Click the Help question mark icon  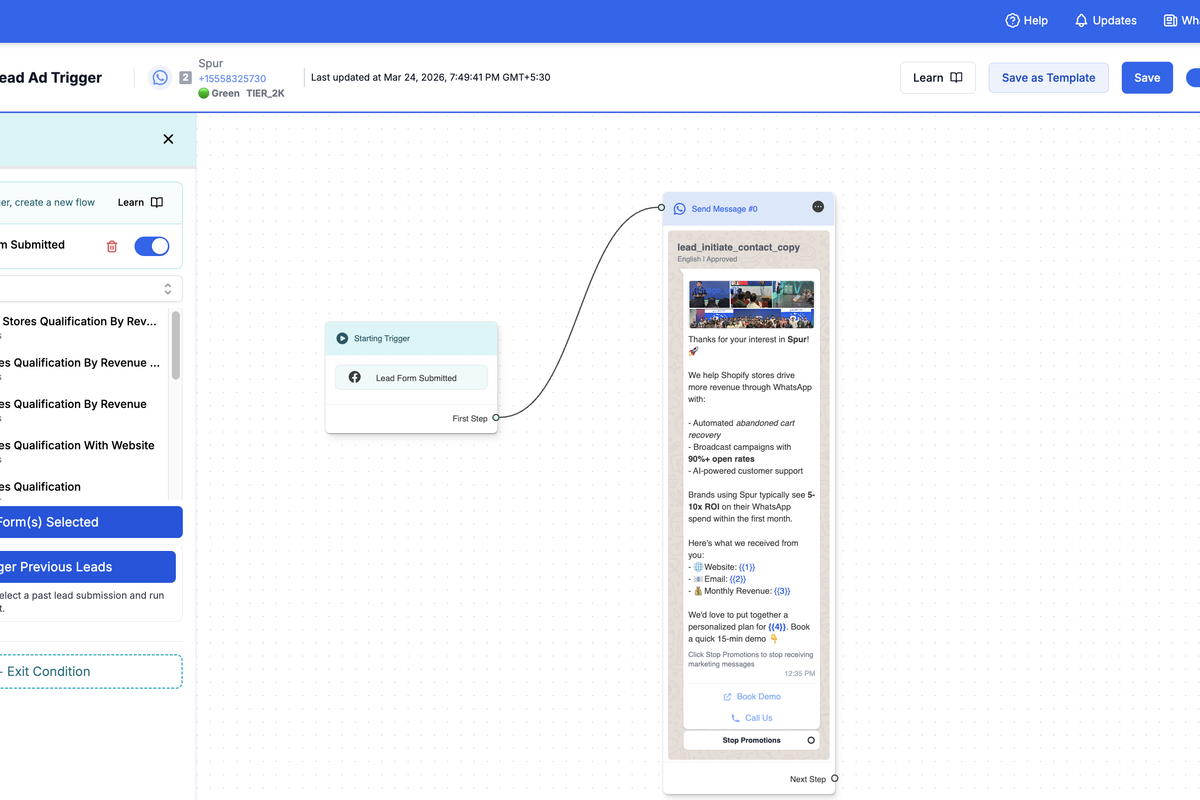1012,20
